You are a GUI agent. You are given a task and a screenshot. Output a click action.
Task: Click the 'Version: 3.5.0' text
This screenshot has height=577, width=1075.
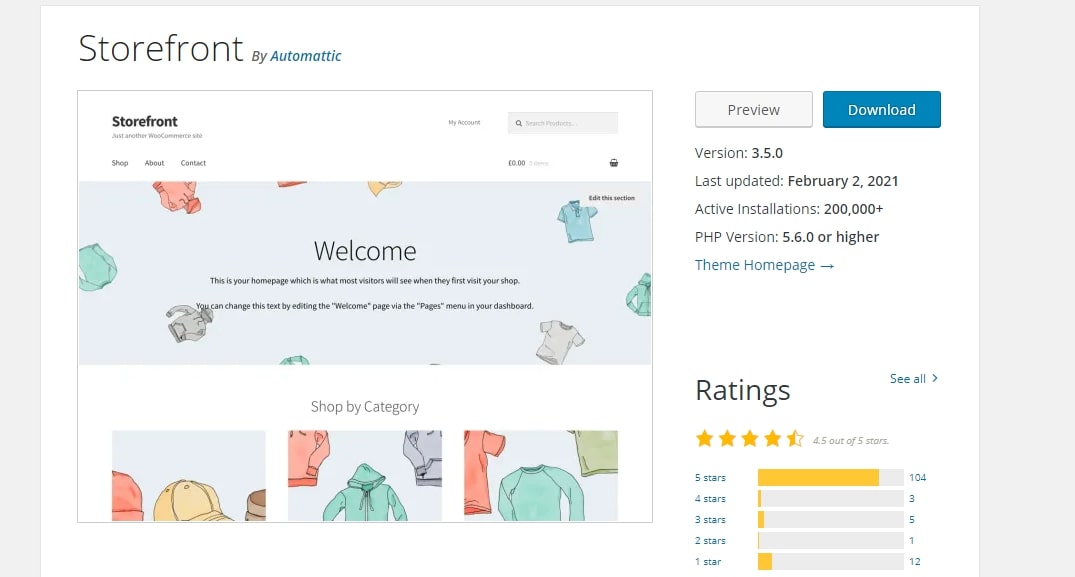coord(738,153)
